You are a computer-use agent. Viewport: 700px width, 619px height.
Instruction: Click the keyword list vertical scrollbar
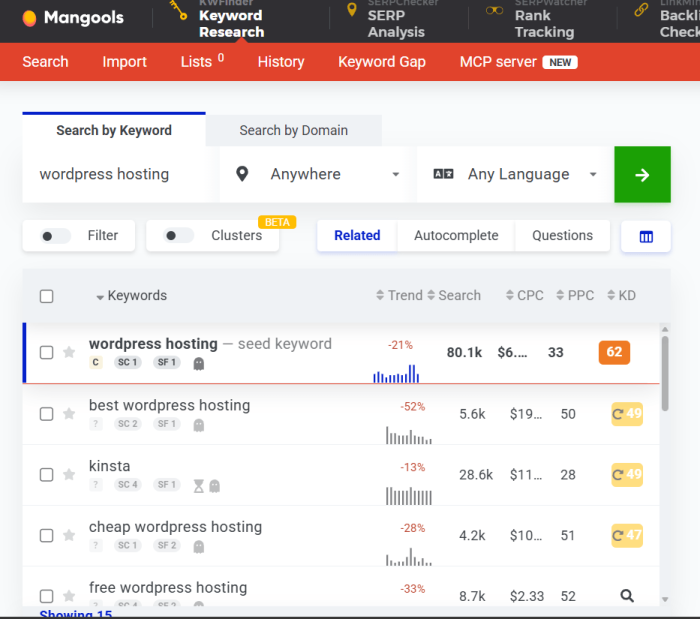point(665,374)
